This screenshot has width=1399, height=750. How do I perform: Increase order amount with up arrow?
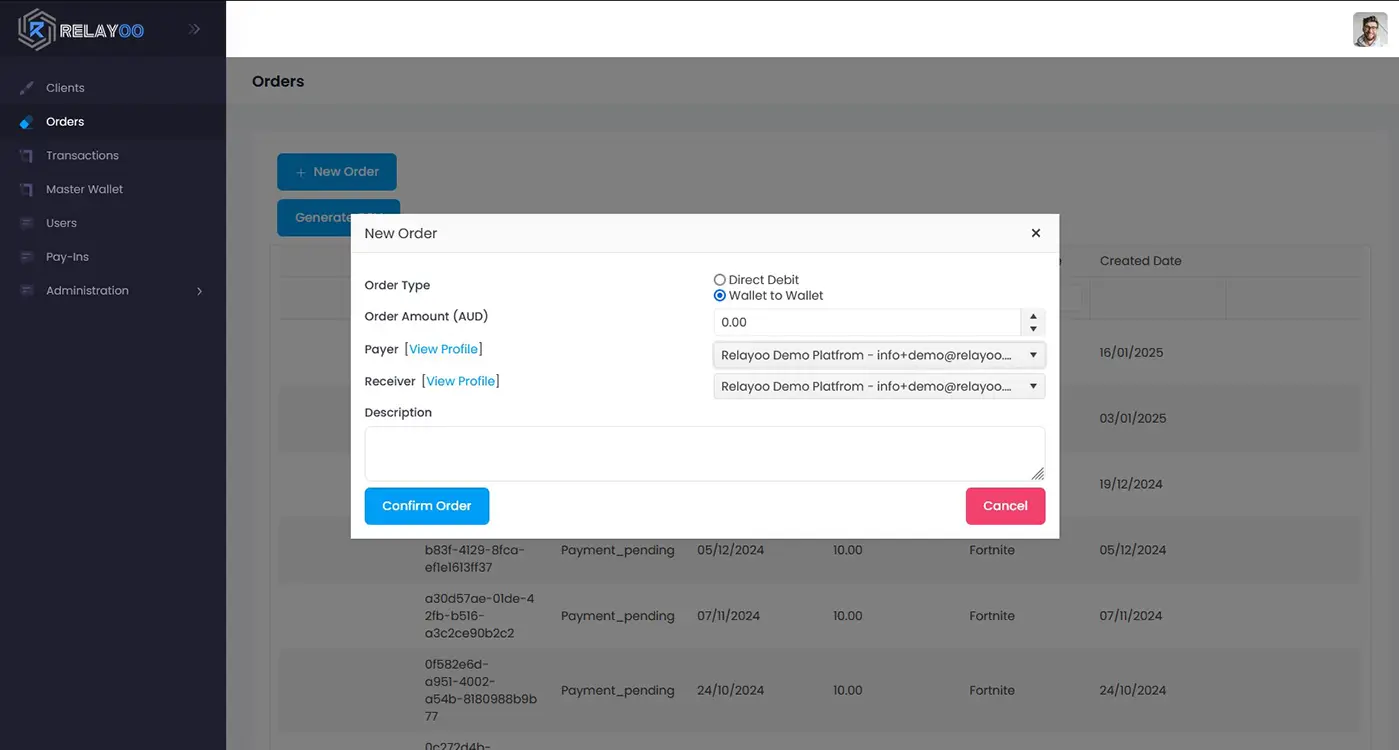pos(1033,316)
